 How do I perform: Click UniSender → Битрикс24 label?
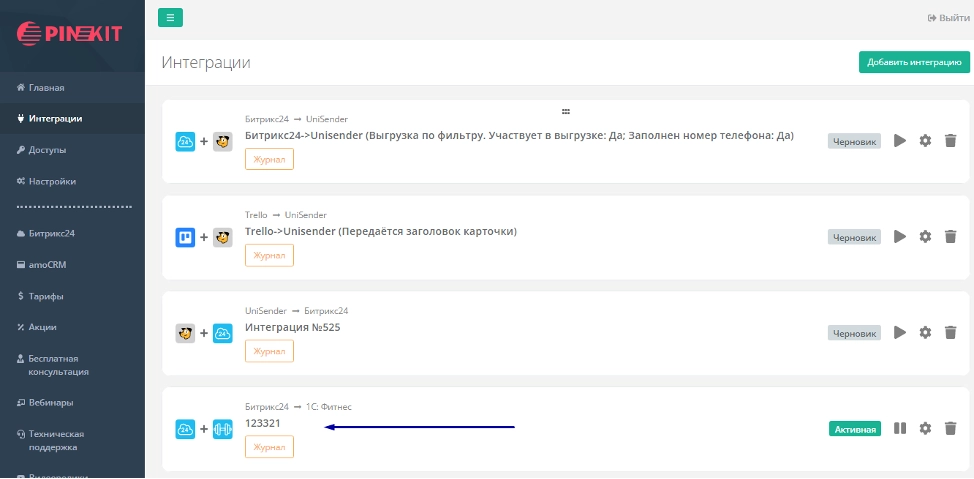click(297, 311)
